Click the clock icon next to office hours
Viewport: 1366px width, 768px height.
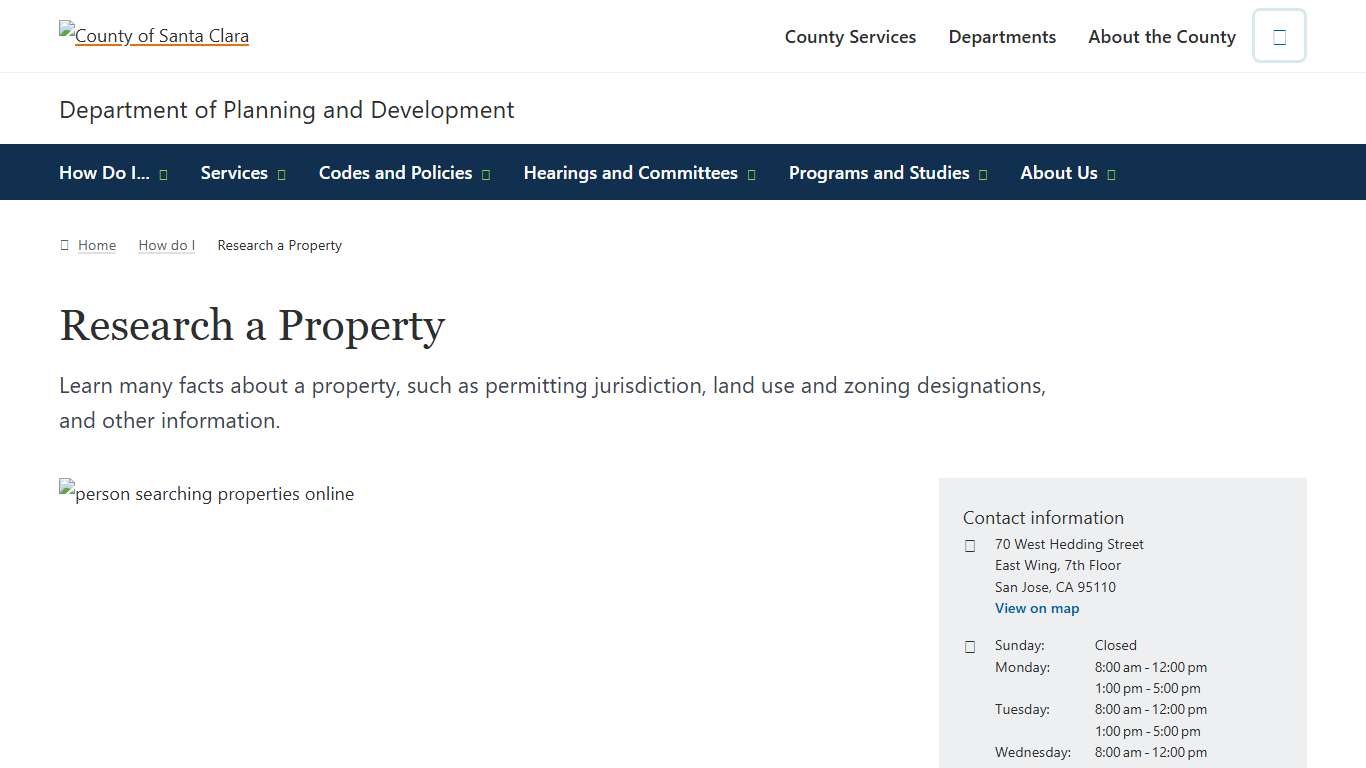969,646
